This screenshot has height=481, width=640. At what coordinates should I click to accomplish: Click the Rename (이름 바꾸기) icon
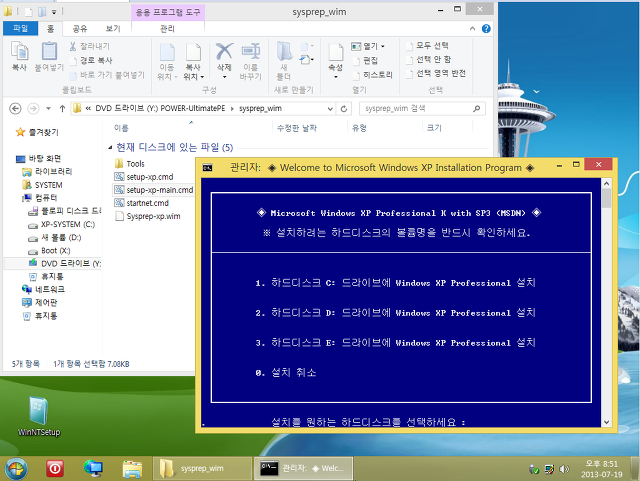[251, 52]
